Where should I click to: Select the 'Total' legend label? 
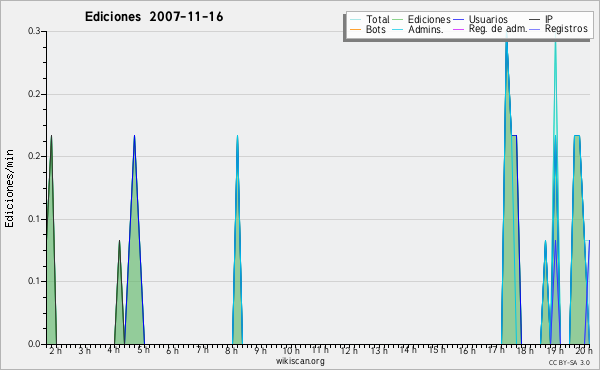point(378,19)
